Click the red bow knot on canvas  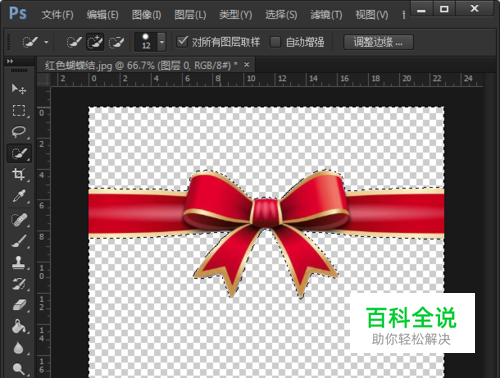(266, 212)
